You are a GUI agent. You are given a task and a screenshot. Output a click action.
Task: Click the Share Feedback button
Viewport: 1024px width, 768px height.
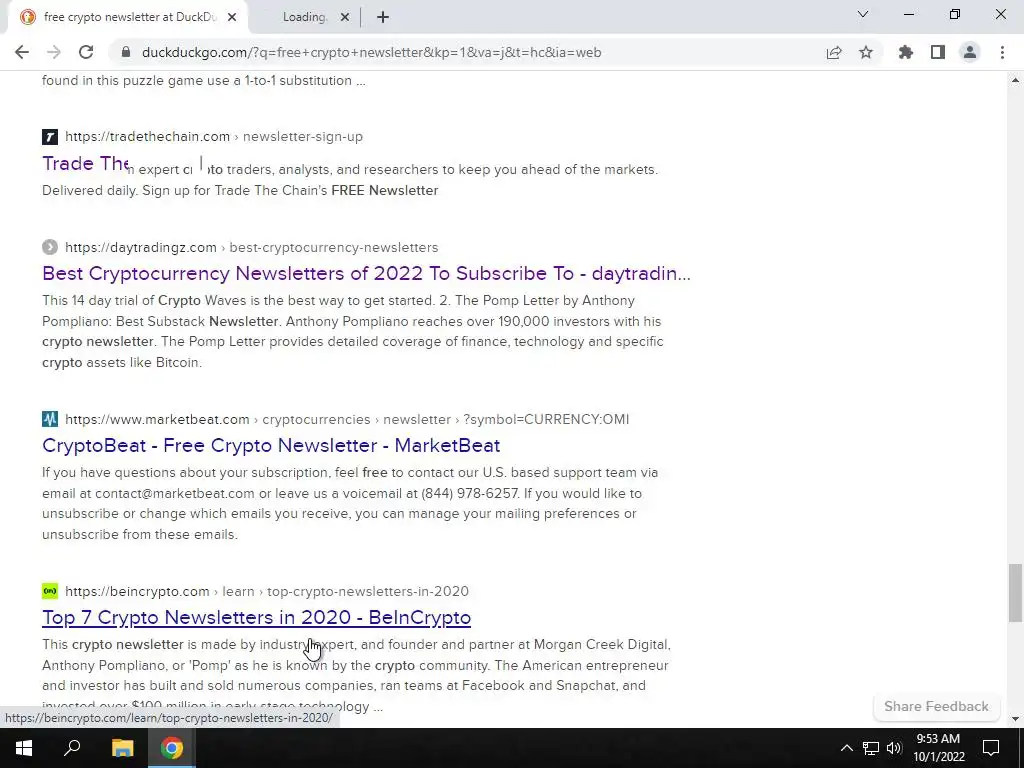coord(936,706)
